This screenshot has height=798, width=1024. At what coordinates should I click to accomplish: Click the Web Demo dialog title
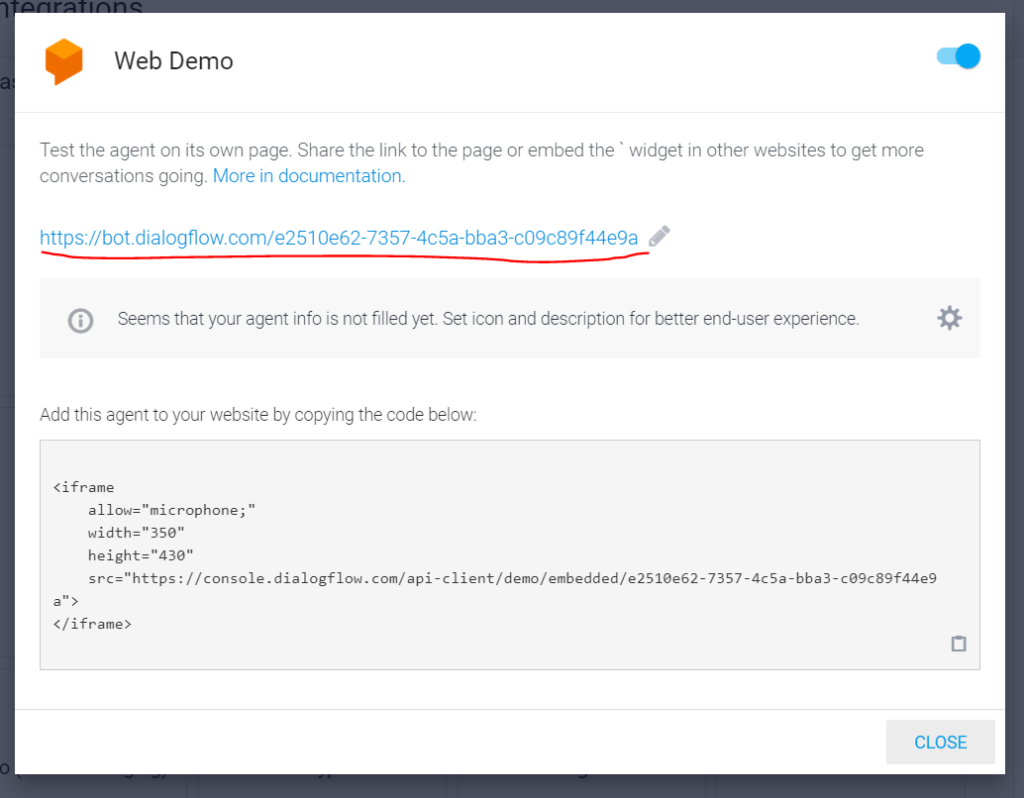(x=174, y=61)
